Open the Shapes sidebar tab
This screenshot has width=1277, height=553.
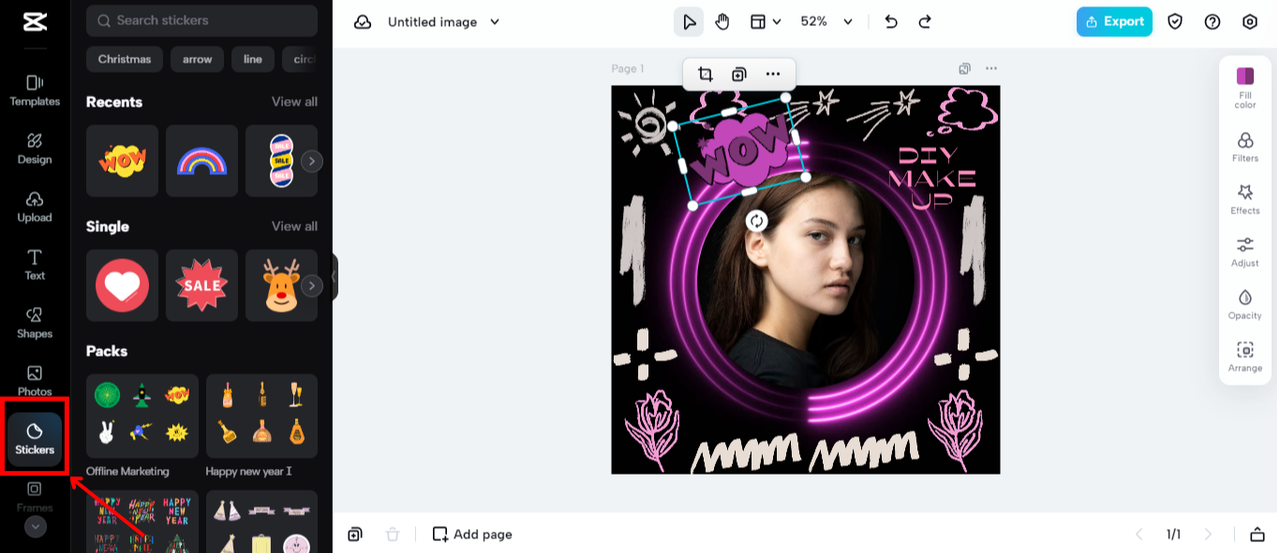[x=35, y=322]
